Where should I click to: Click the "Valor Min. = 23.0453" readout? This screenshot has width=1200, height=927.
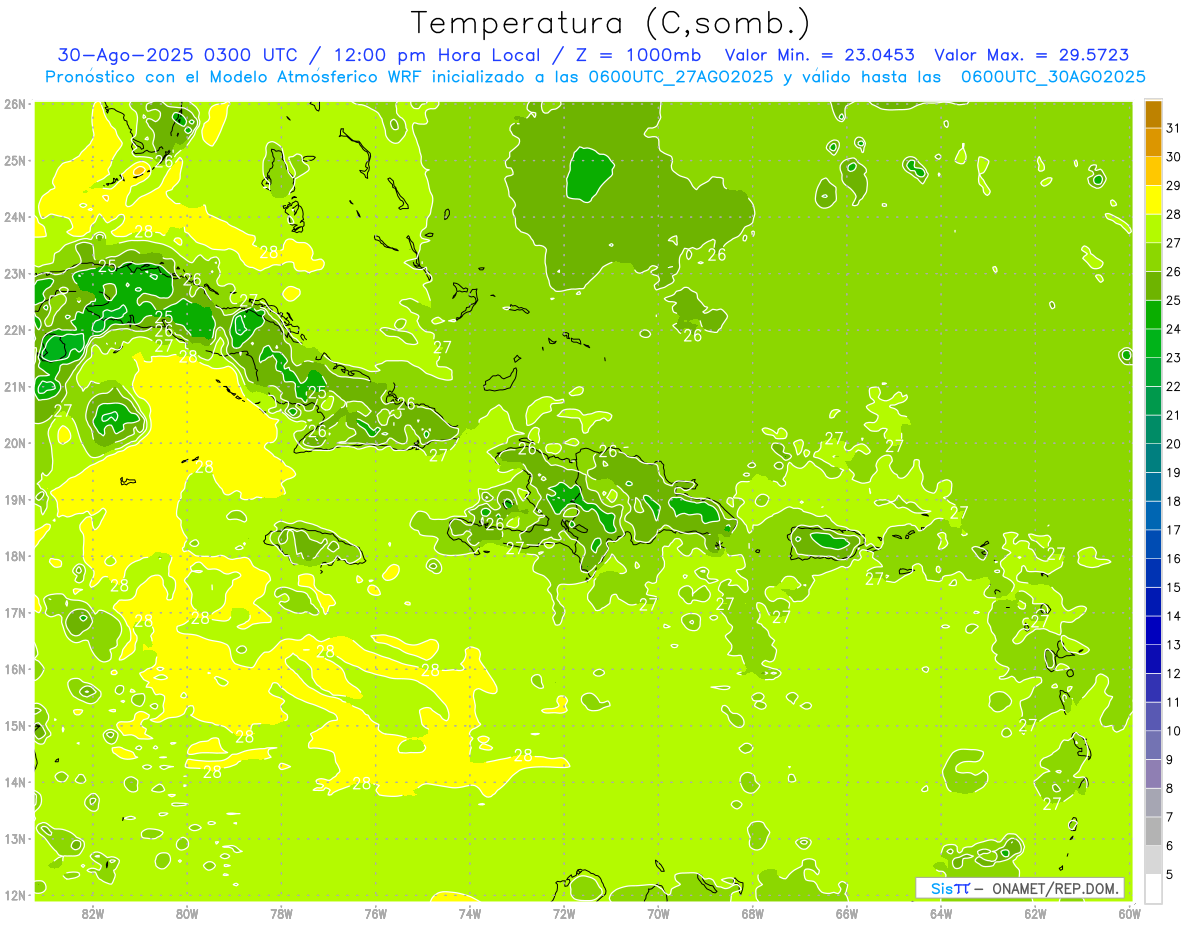tap(820, 55)
